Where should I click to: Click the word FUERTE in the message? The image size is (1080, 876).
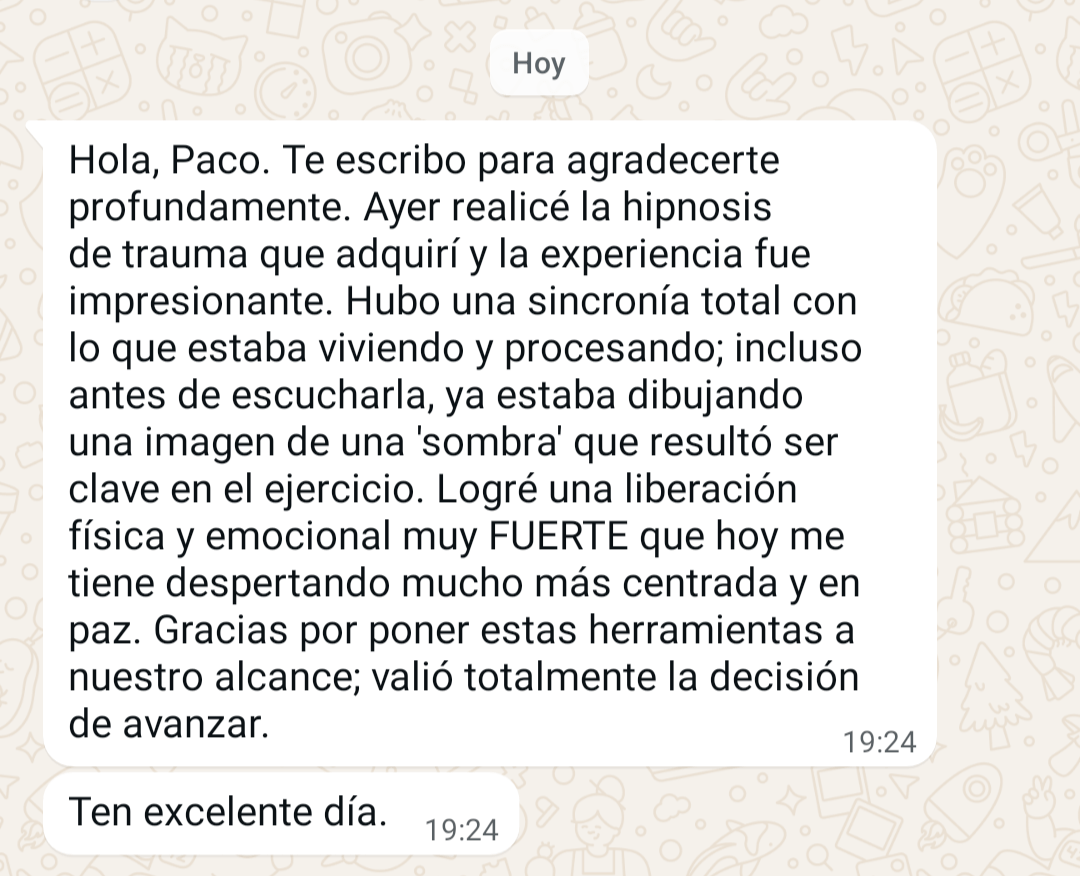coord(558,536)
